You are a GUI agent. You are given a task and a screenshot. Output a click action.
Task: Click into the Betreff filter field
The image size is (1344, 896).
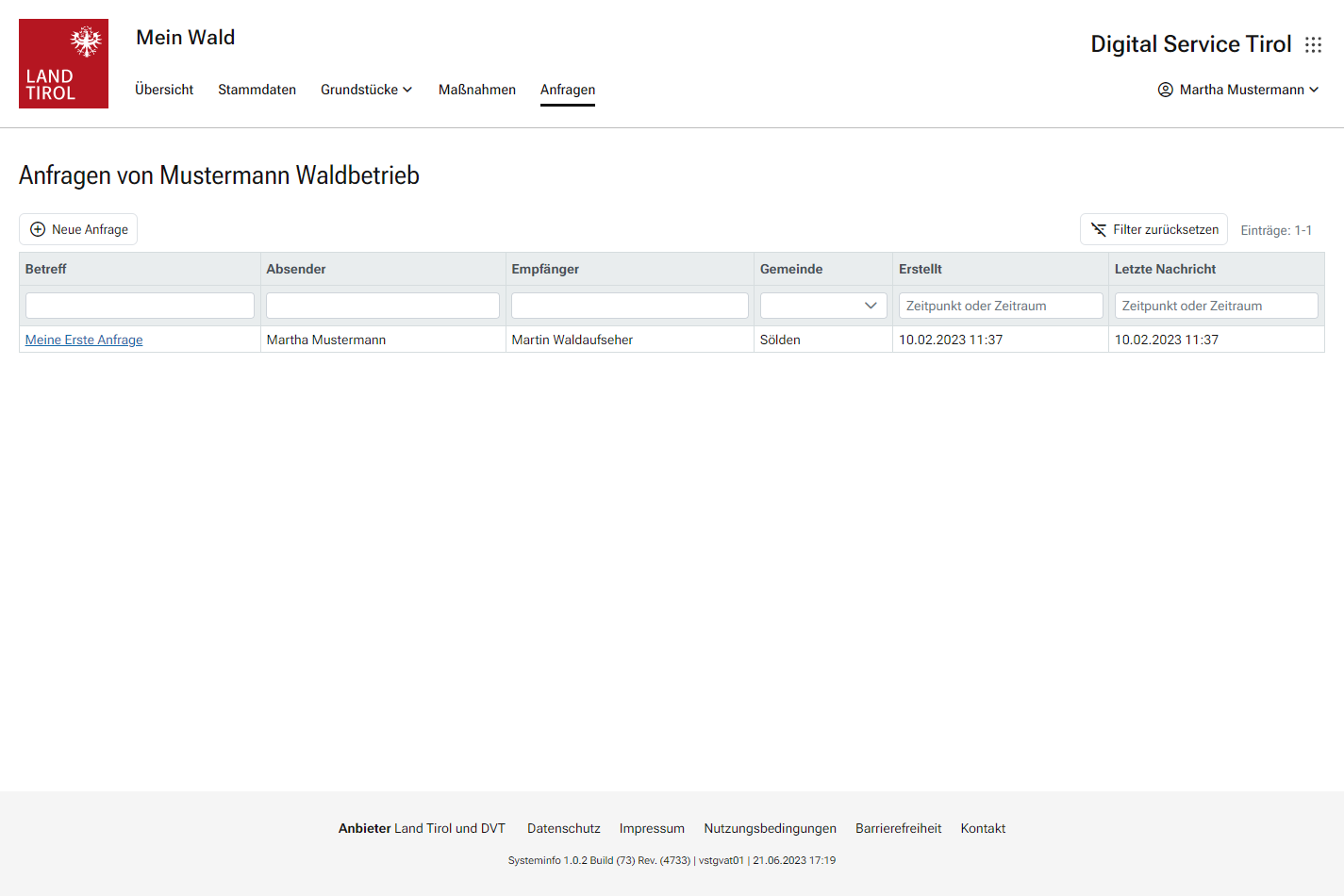click(x=140, y=306)
